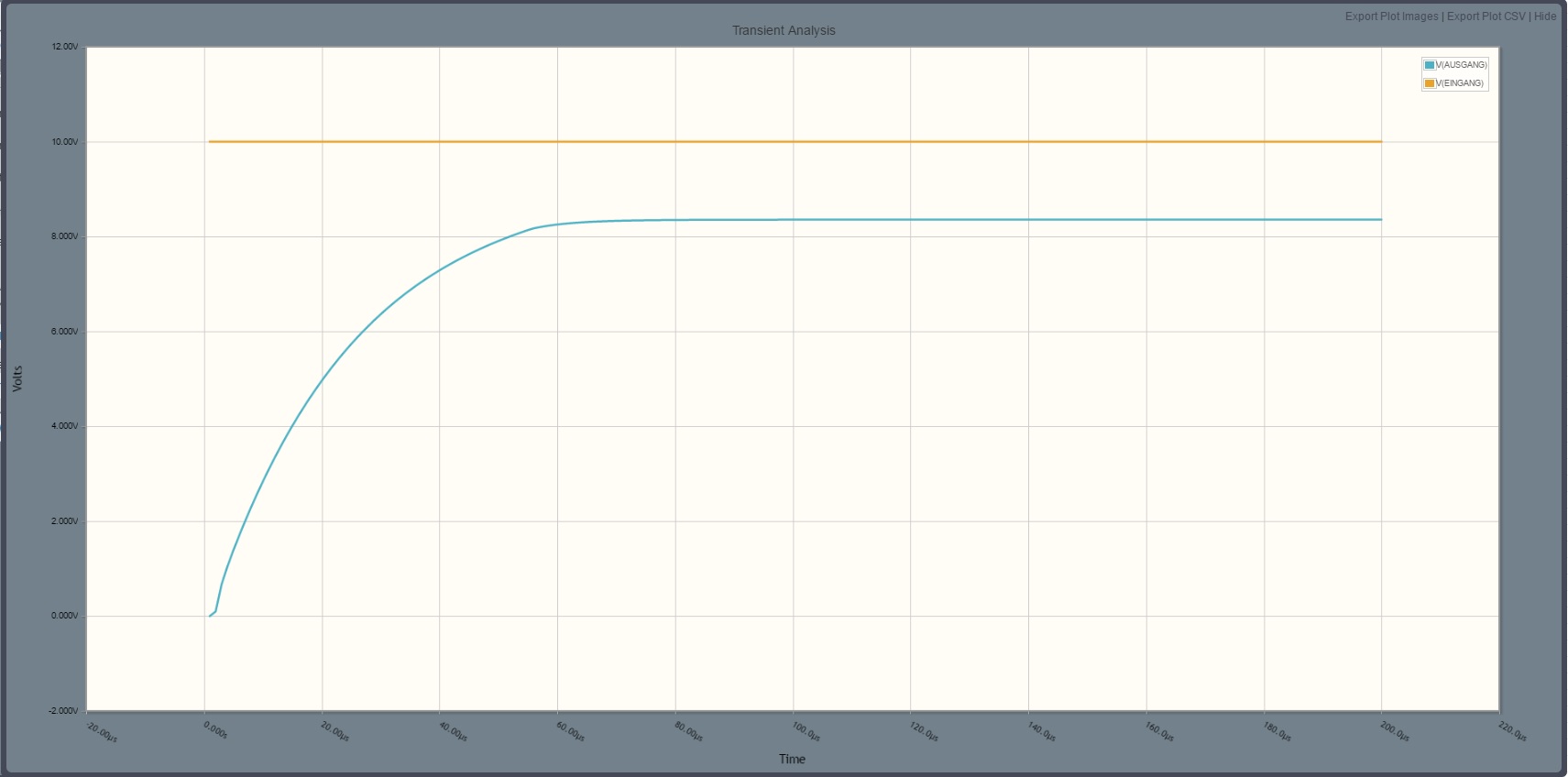
Task: Click the 80.00µs x-axis tick label
Action: coord(688,731)
